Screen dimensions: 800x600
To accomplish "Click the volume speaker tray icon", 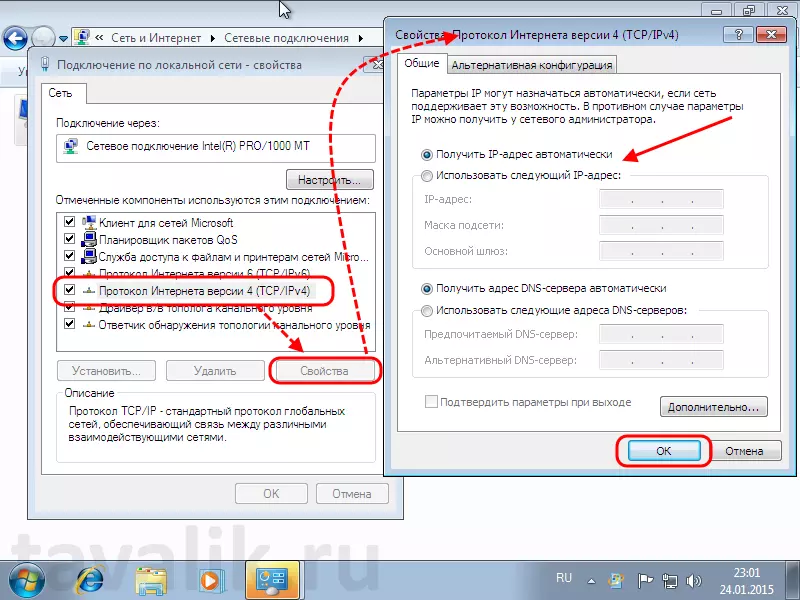I will coord(693,581).
